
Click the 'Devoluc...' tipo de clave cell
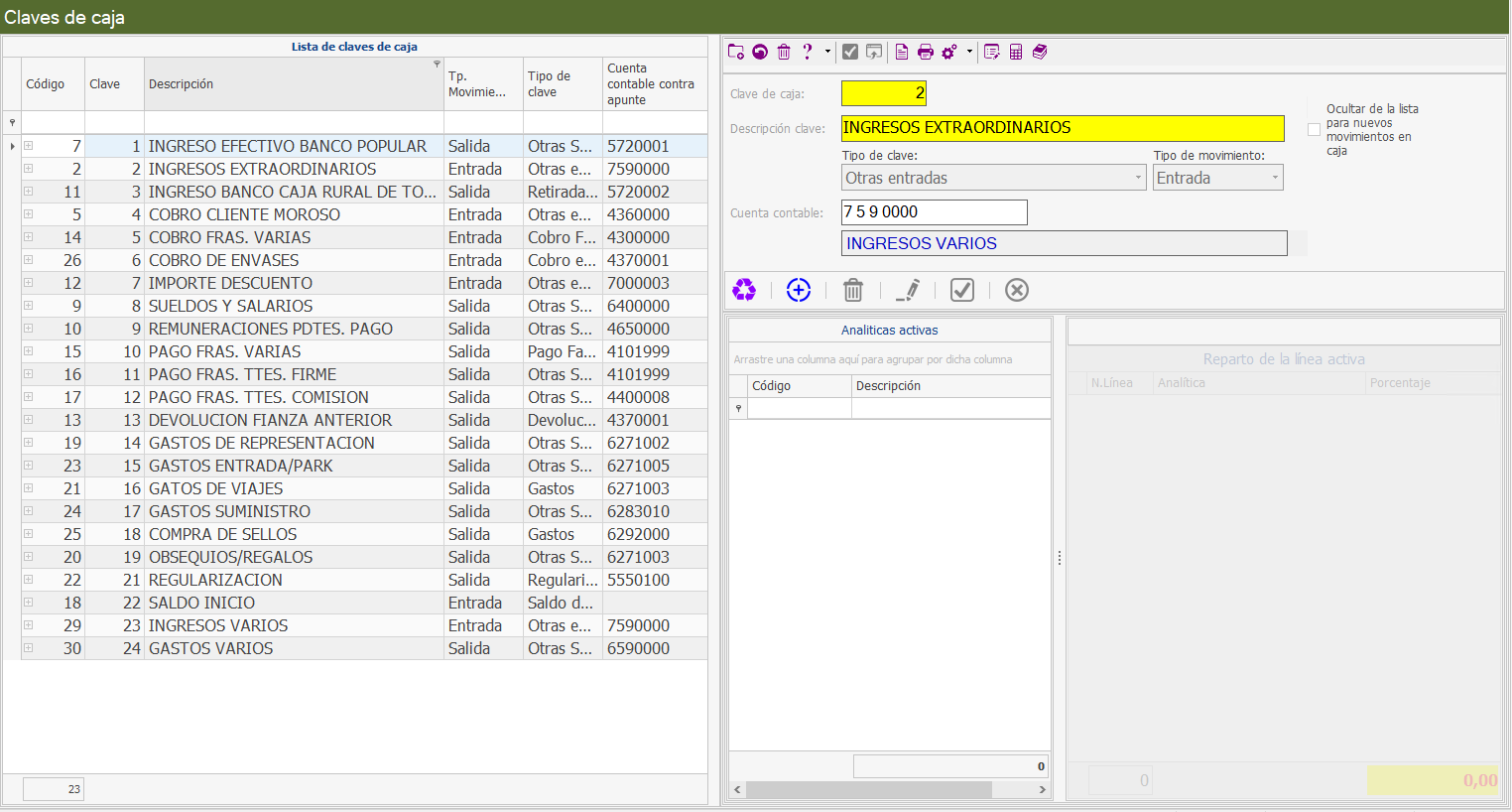coord(563,420)
